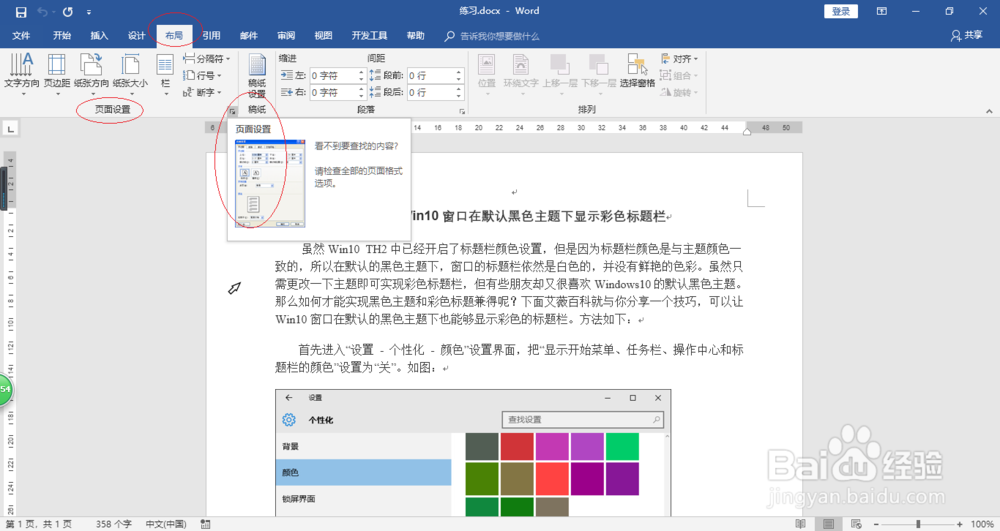The image size is (1000, 531).
Task: Click stepper arrows of left indent
Action: coord(362,75)
